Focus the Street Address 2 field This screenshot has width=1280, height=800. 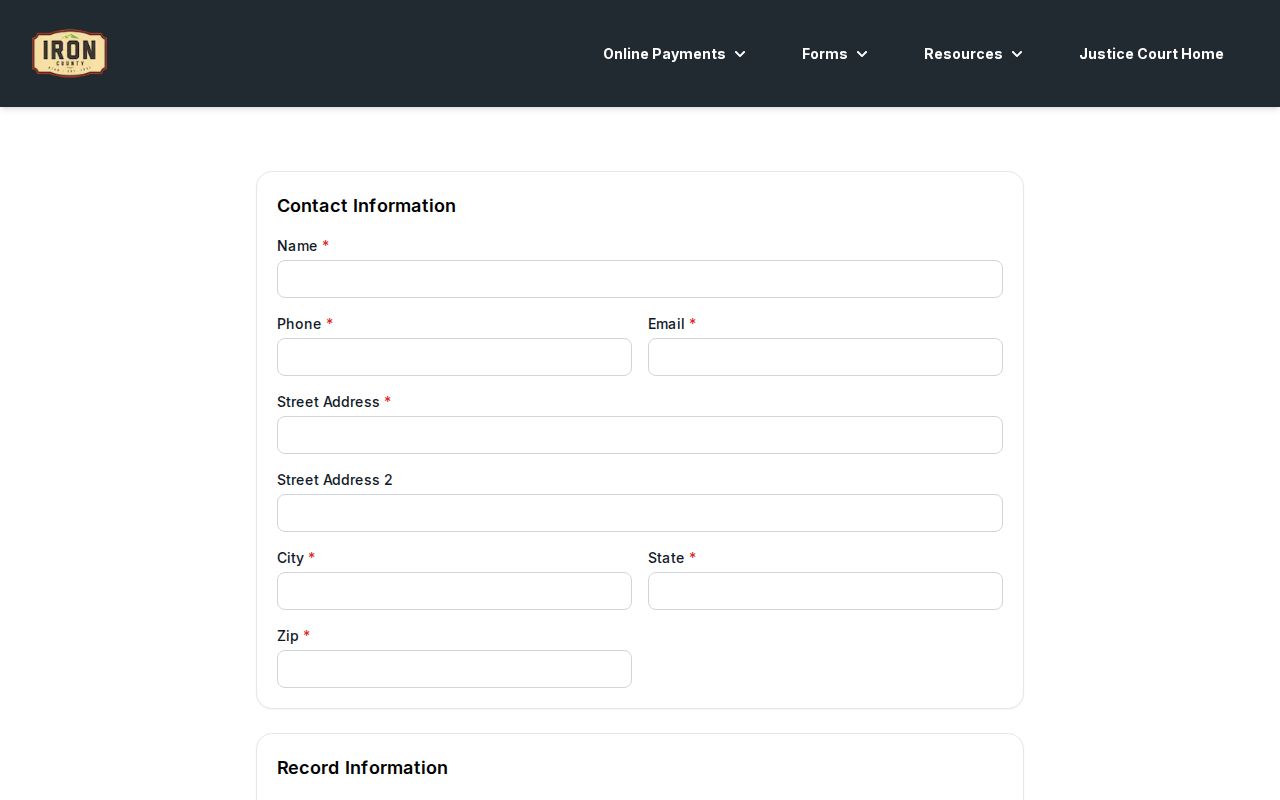click(x=640, y=513)
